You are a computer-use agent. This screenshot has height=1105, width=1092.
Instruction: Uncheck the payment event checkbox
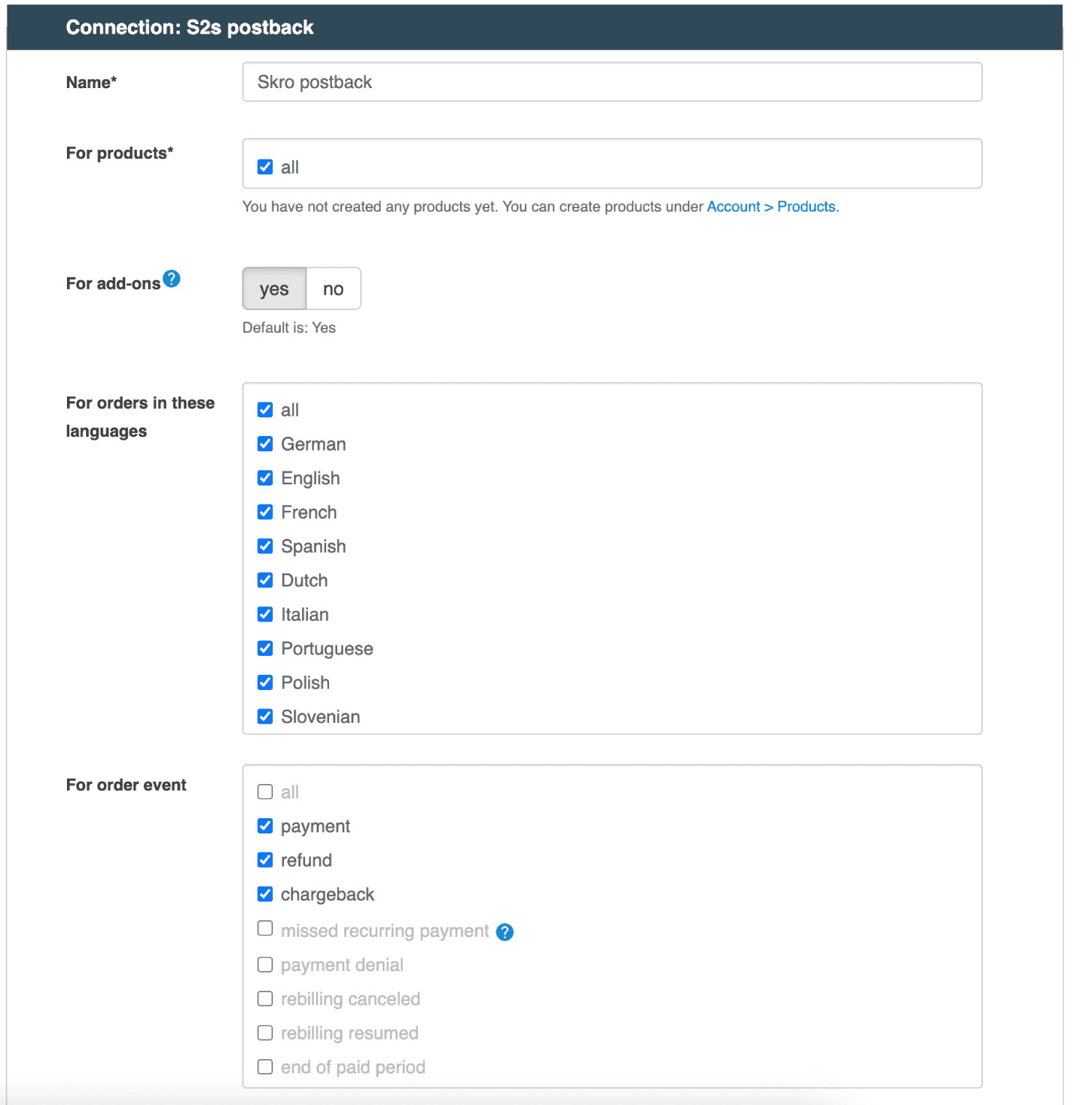tap(265, 826)
